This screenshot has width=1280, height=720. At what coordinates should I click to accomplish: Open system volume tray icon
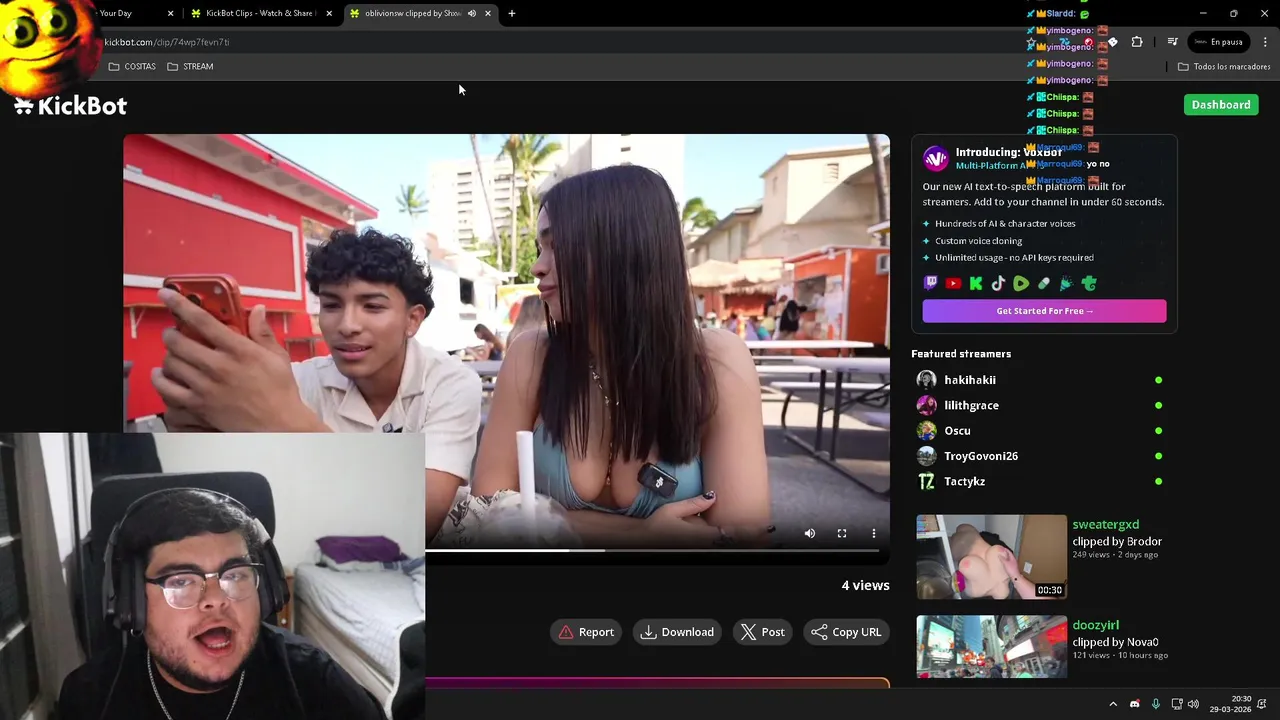tap(1193, 704)
